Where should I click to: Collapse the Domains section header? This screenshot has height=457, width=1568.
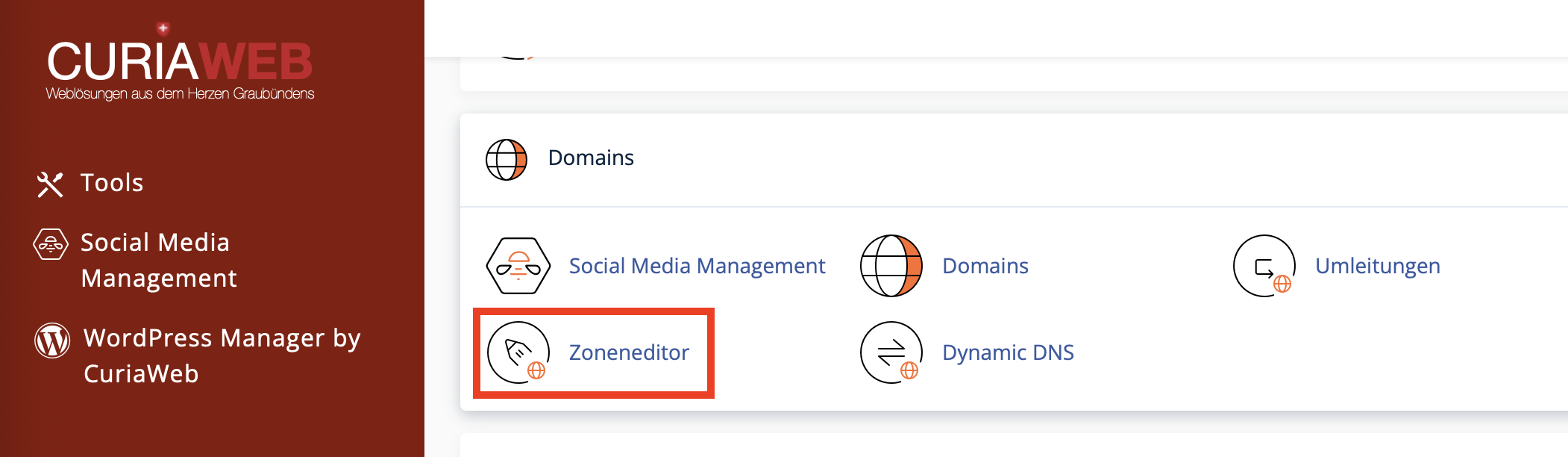pos(1014,159)
